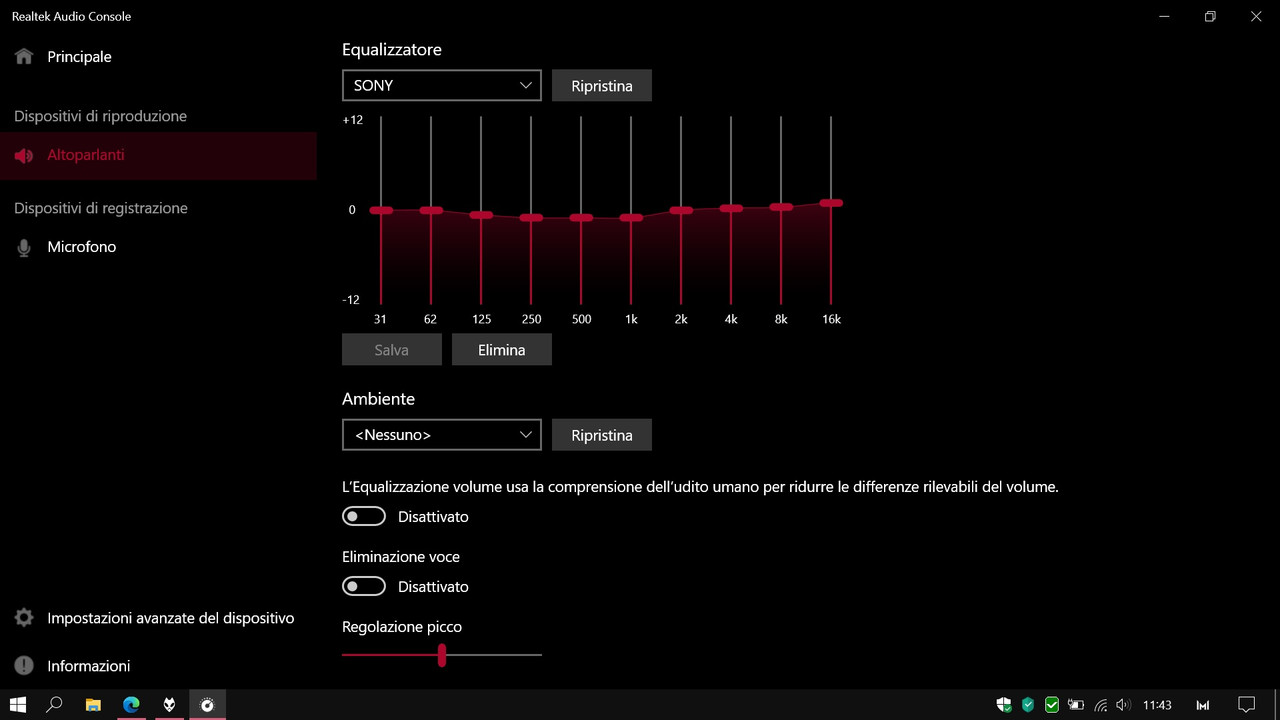Select Altoparlanti in the sidebar
The height and width of the screenshot is (720, 1280).
pos(158,155)
